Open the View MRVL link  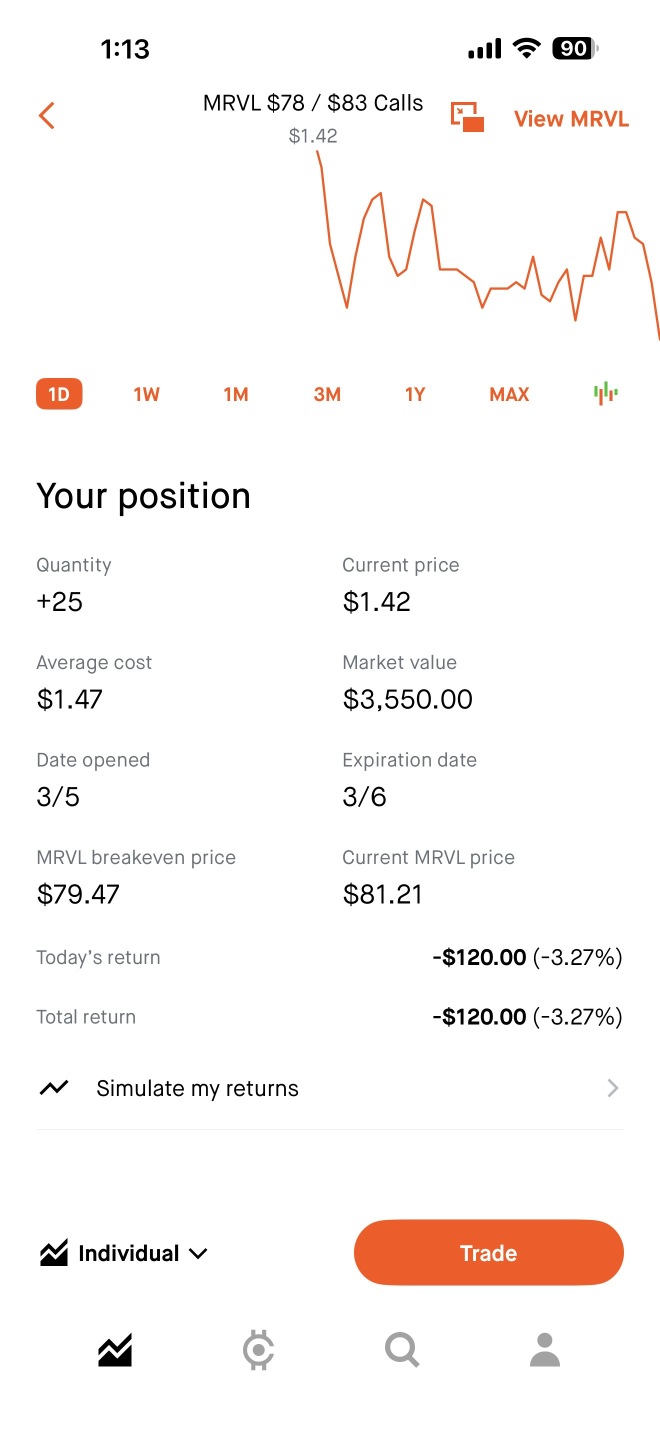coord(571,119)
